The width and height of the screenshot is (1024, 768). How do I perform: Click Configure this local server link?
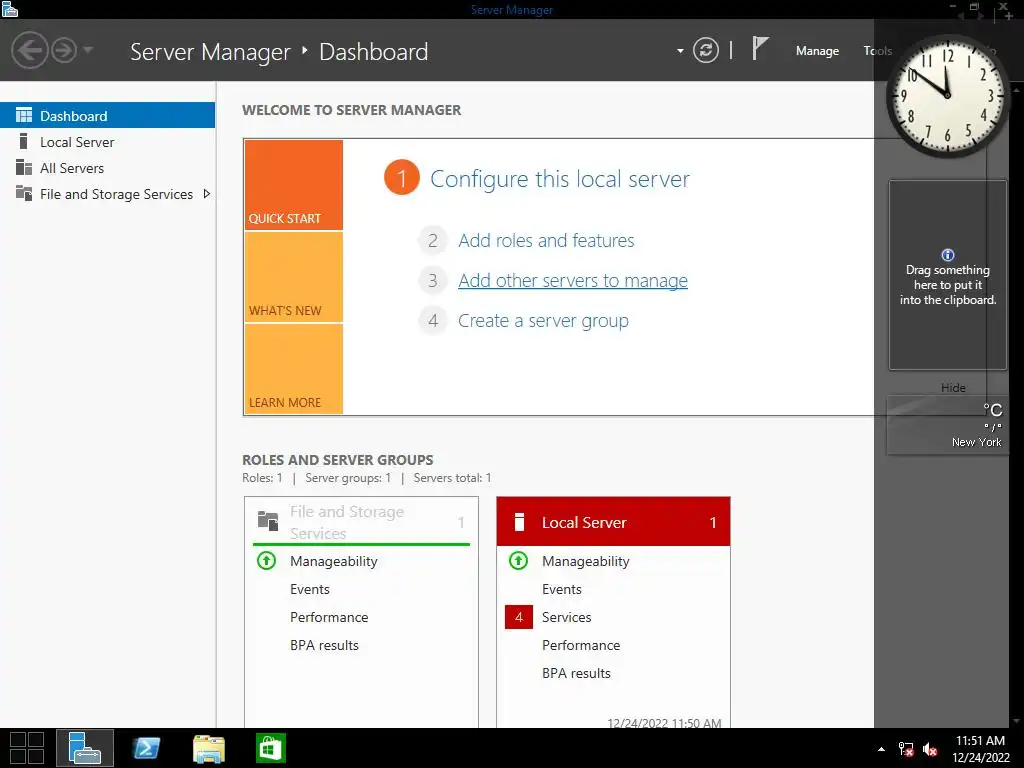coord(560,179)
